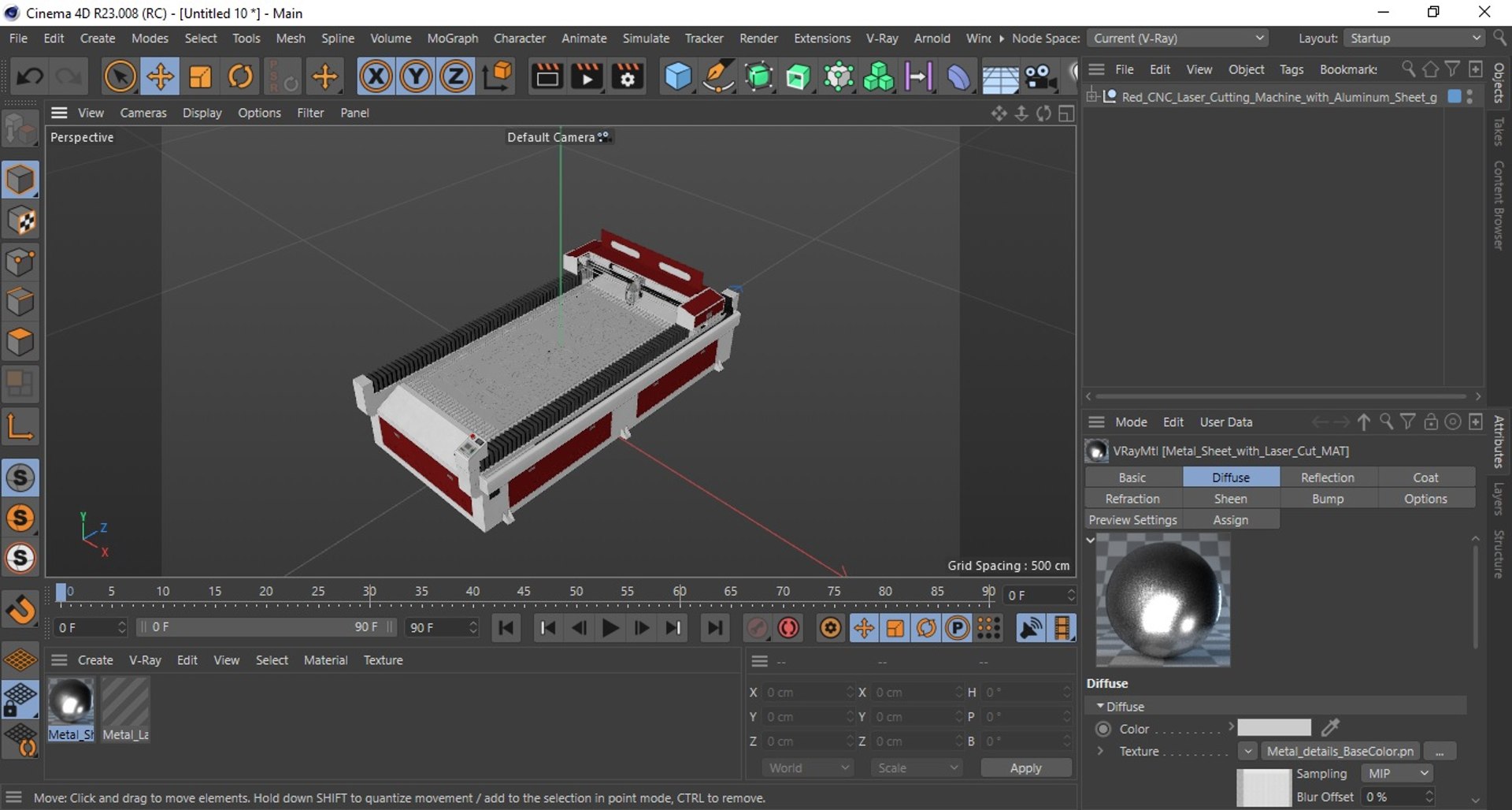Play the animation forward
1512x810 pixels.
click(x=610, y=628)
